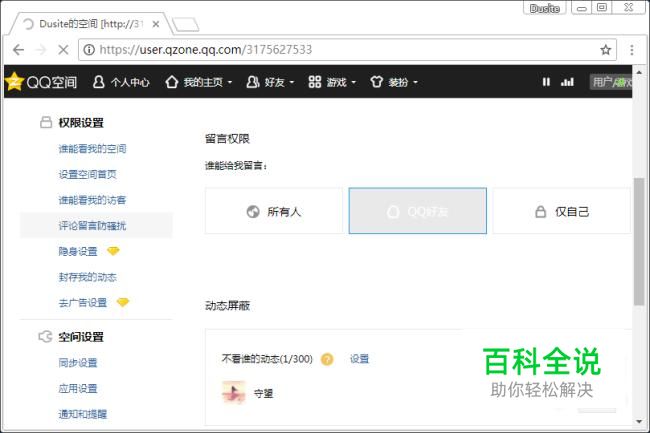This screenshot has height=433, width=650.
Task: Open the Chrome three-dot menu
Action: click(631, 50)
